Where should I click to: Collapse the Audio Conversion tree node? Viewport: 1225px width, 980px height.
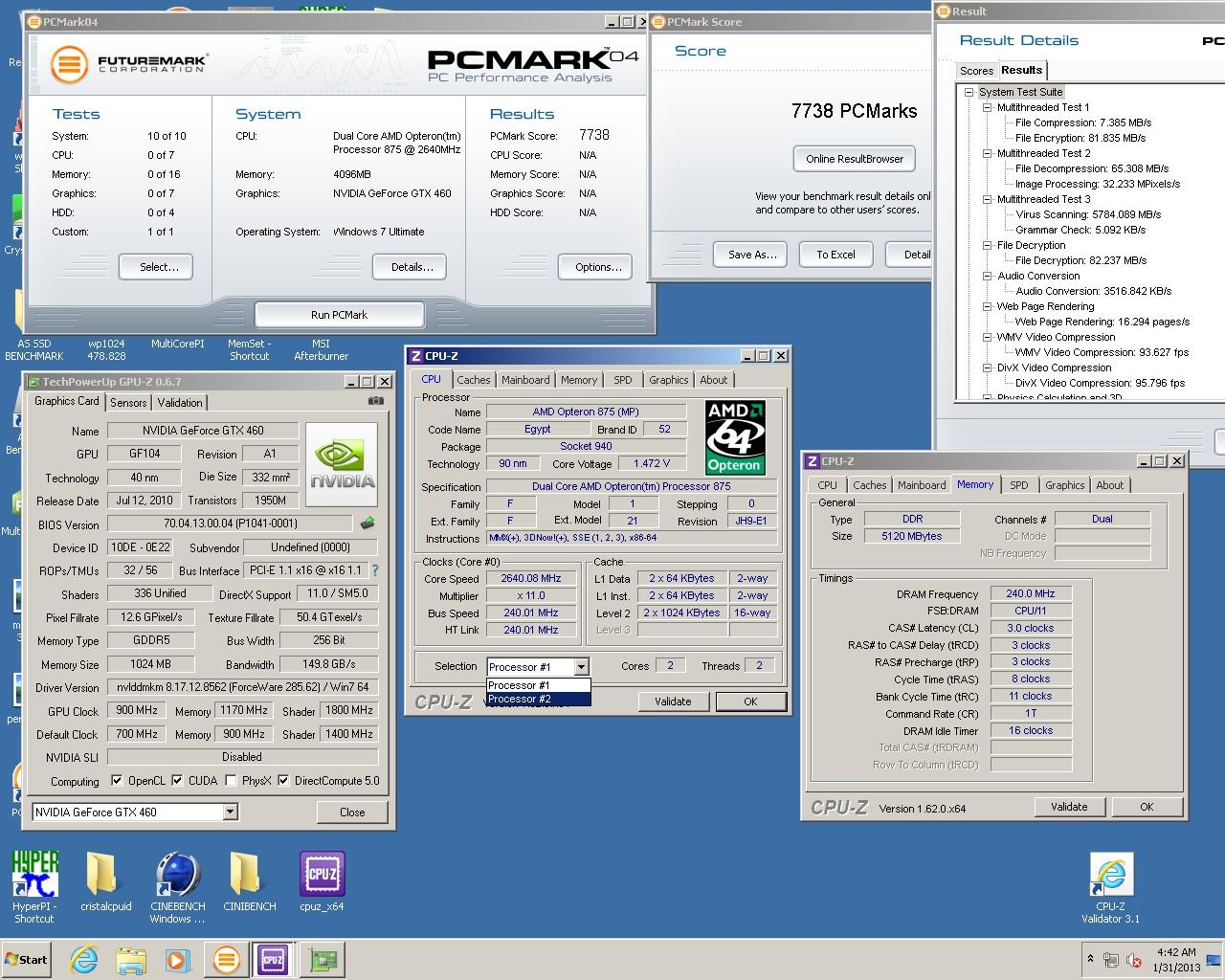point(987,276)
